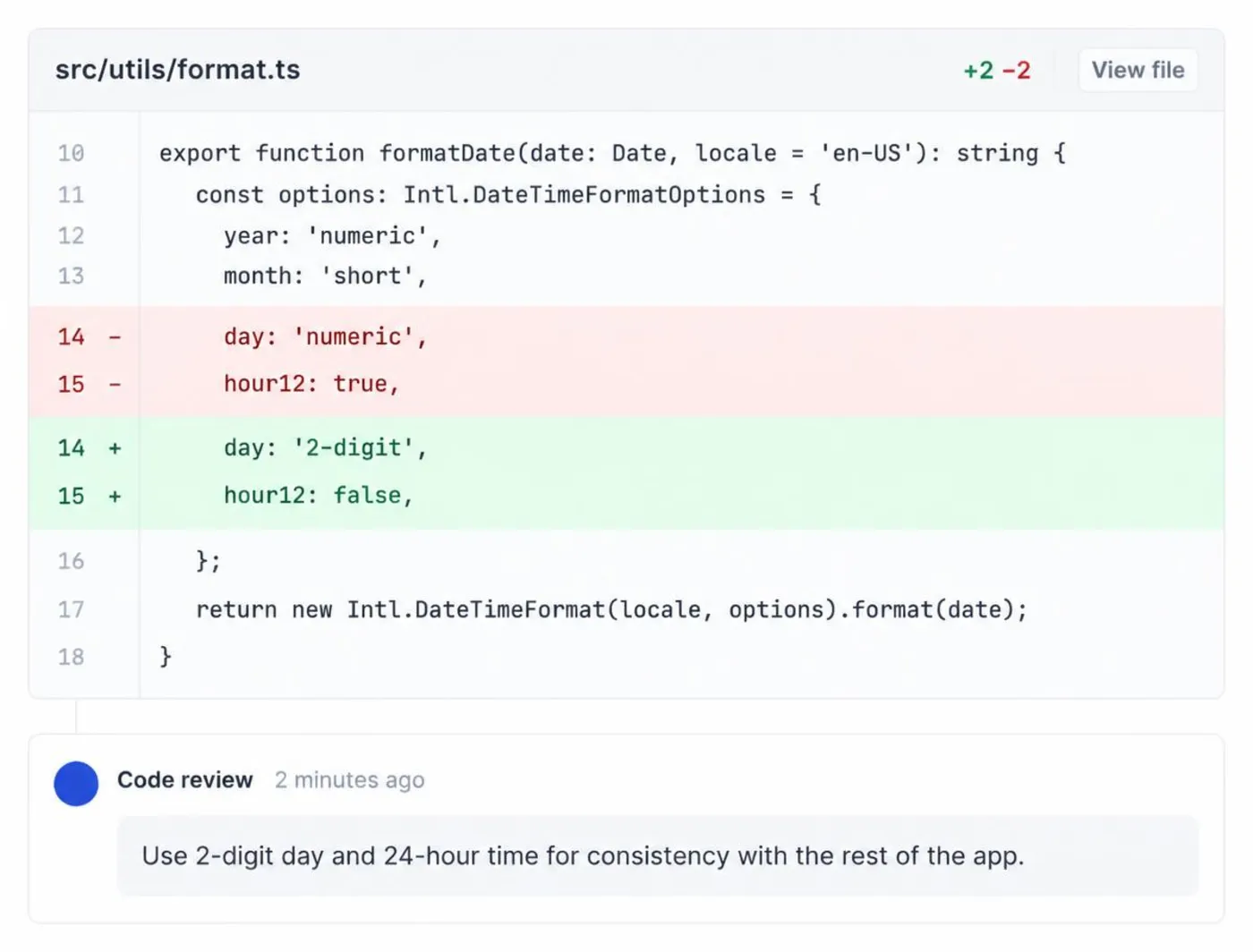The height and width of the screenshot is (952, 1253).
Task: Click line number 16 in the gutter
Action: point(71,561)
